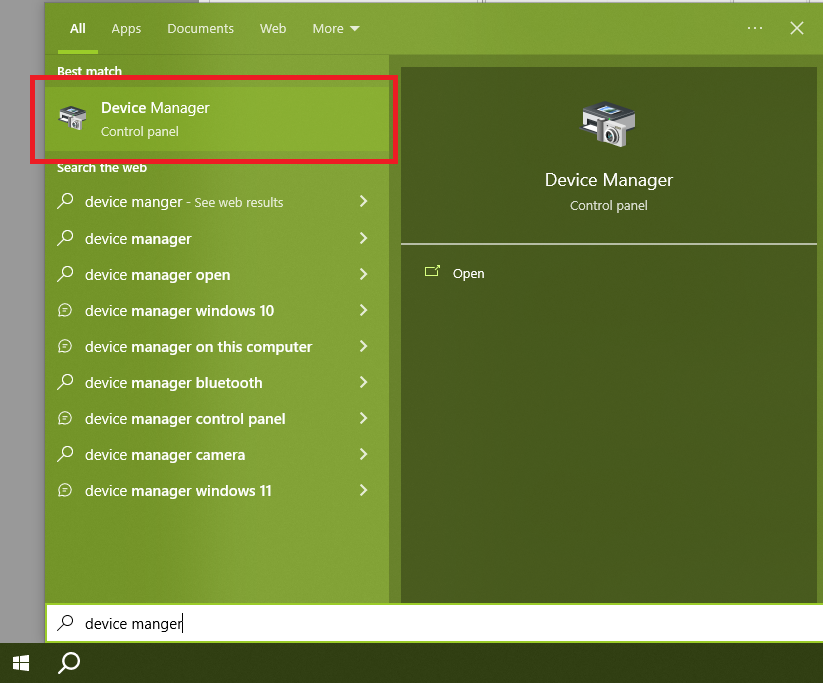Click the Device Manager preview icon on right pane
This screenshot has width=823, height=683.
click(608, 122)
